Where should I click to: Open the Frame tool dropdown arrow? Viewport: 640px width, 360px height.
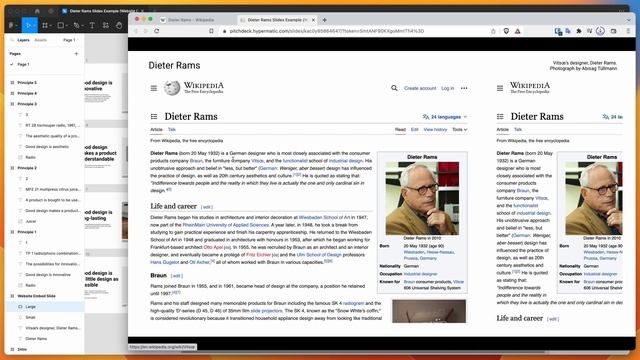coord(51,26)
